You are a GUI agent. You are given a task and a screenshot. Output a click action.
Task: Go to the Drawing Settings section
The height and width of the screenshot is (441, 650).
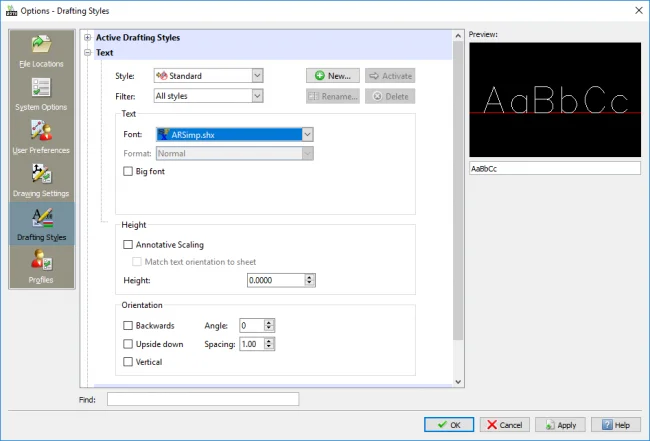[41, 178]
